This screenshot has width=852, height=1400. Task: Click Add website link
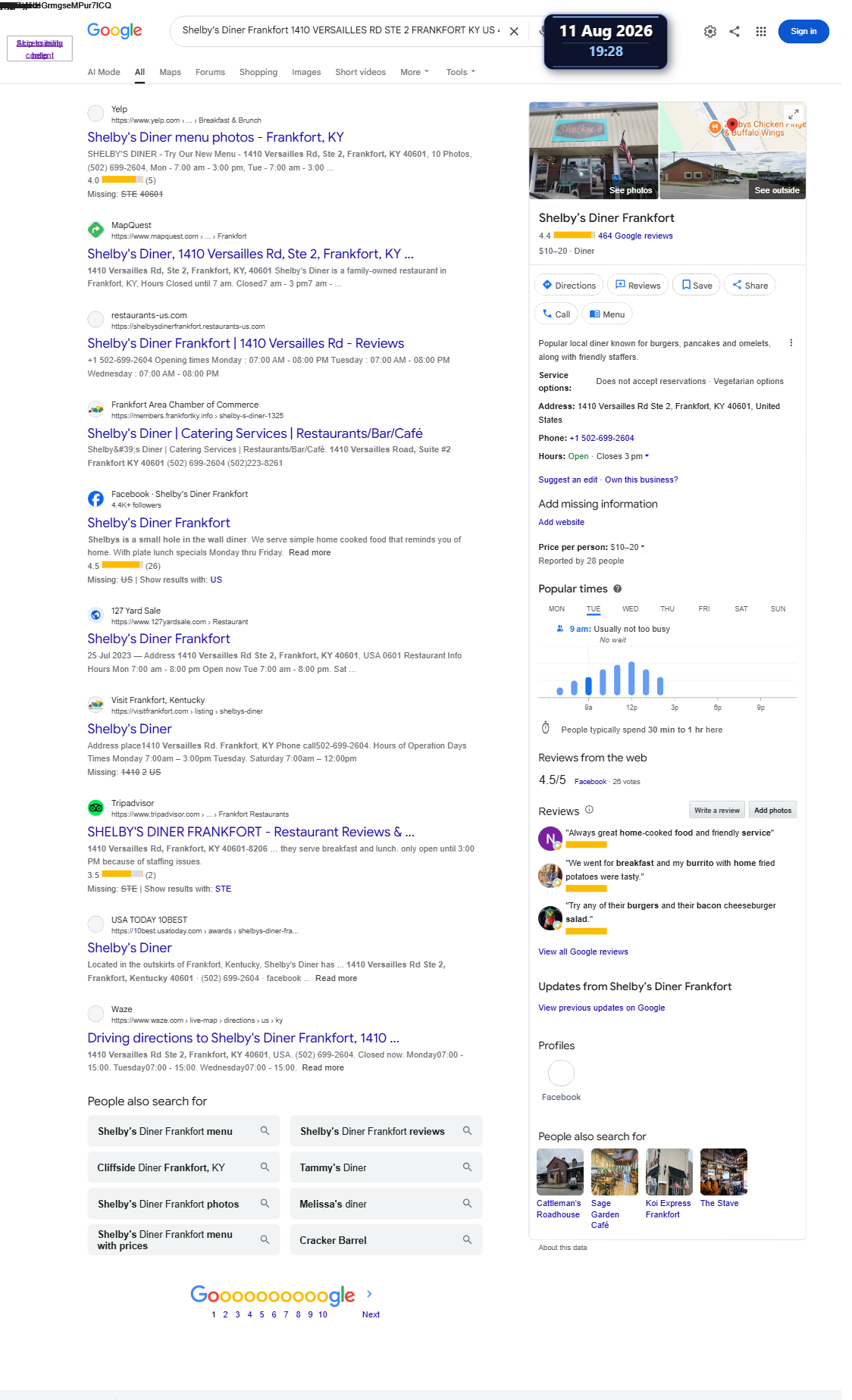point(561,523)
